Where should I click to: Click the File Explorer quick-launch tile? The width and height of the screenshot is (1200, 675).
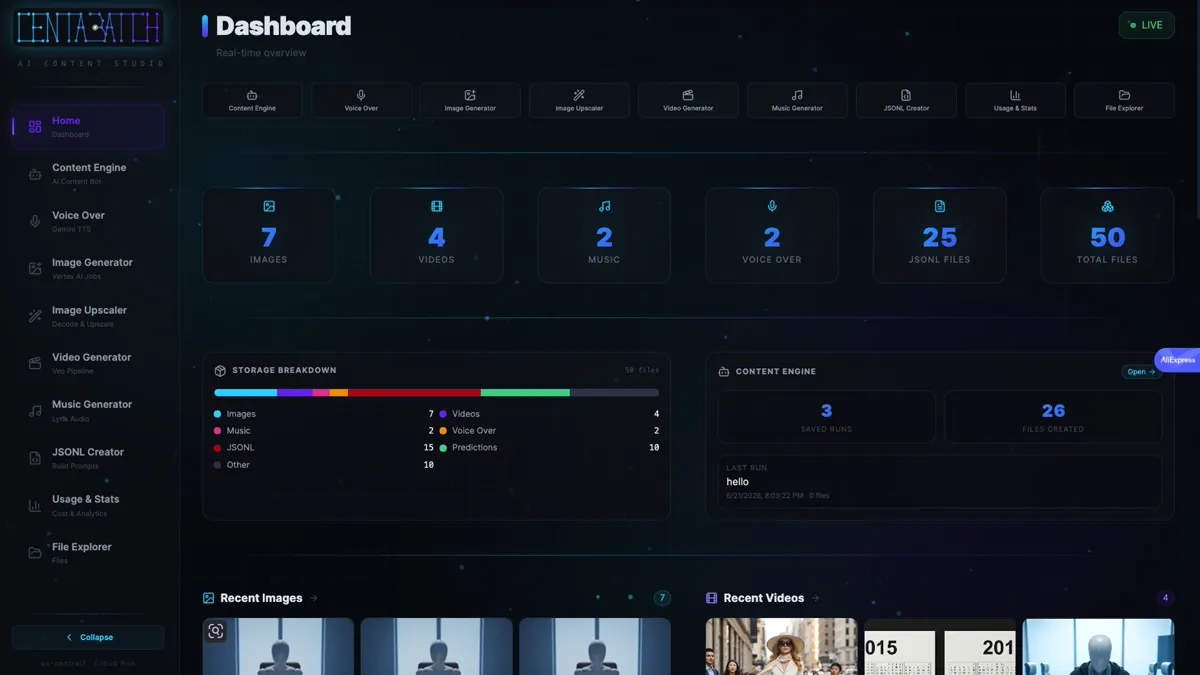point(1124,100)
